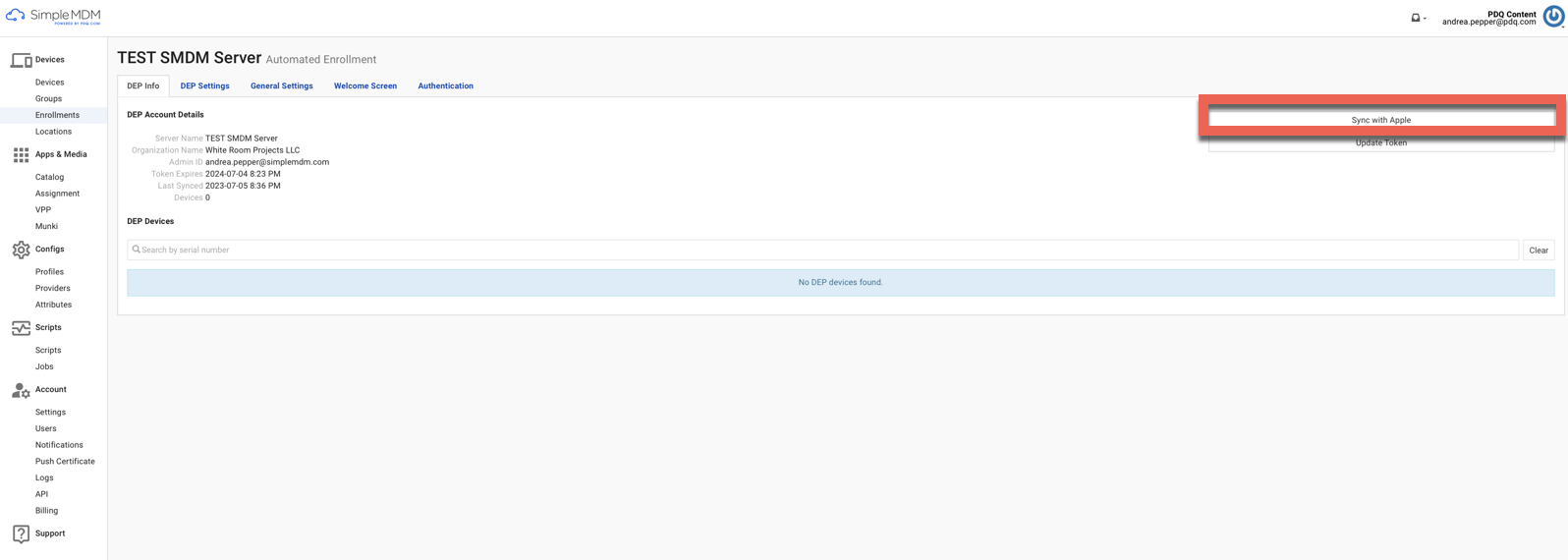Screen dimensions: 1568x560
Task: Click the Sync with Apple button
Action: click(1380, 120)
